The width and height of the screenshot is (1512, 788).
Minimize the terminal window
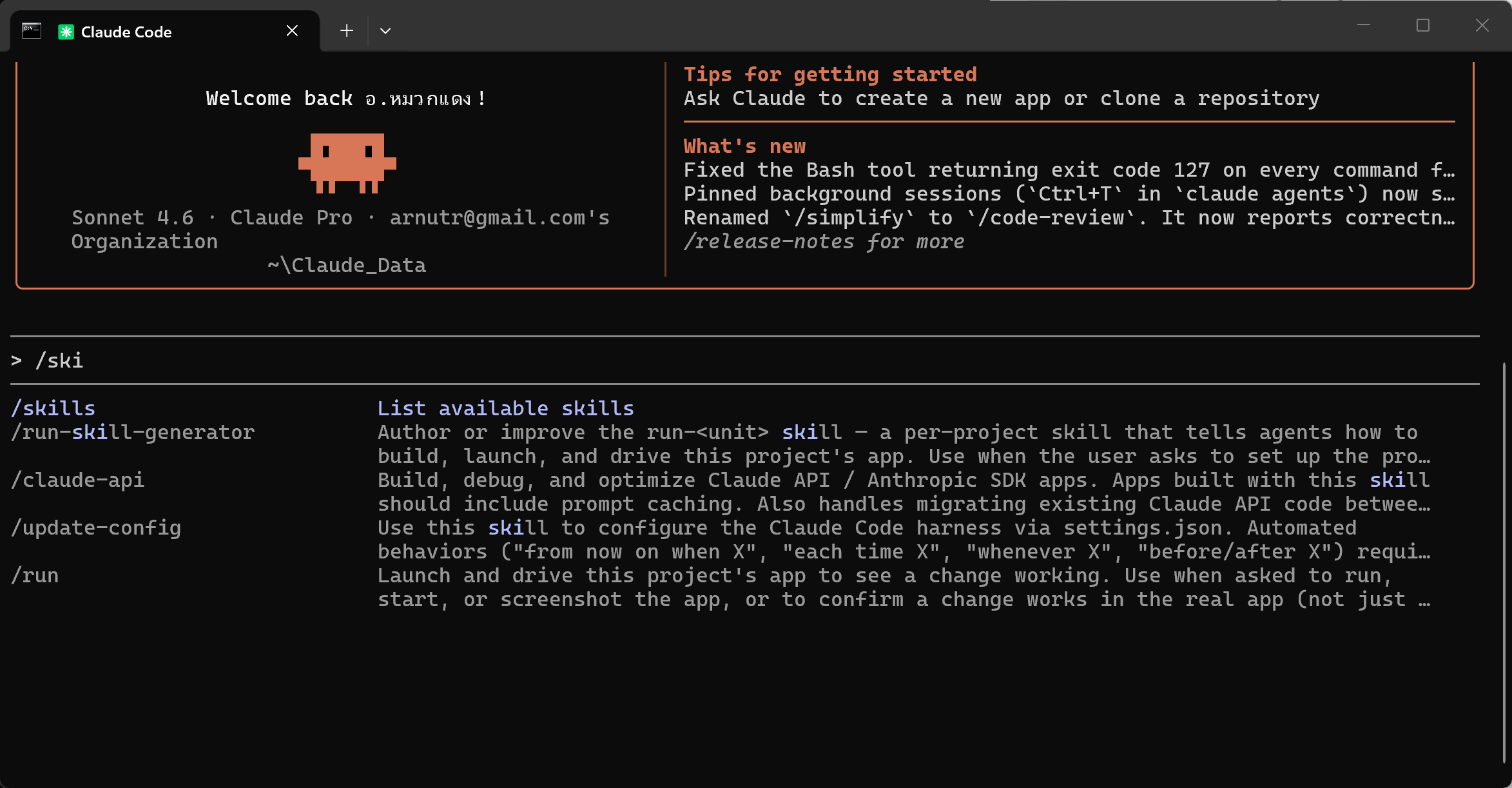[1364, 25]
